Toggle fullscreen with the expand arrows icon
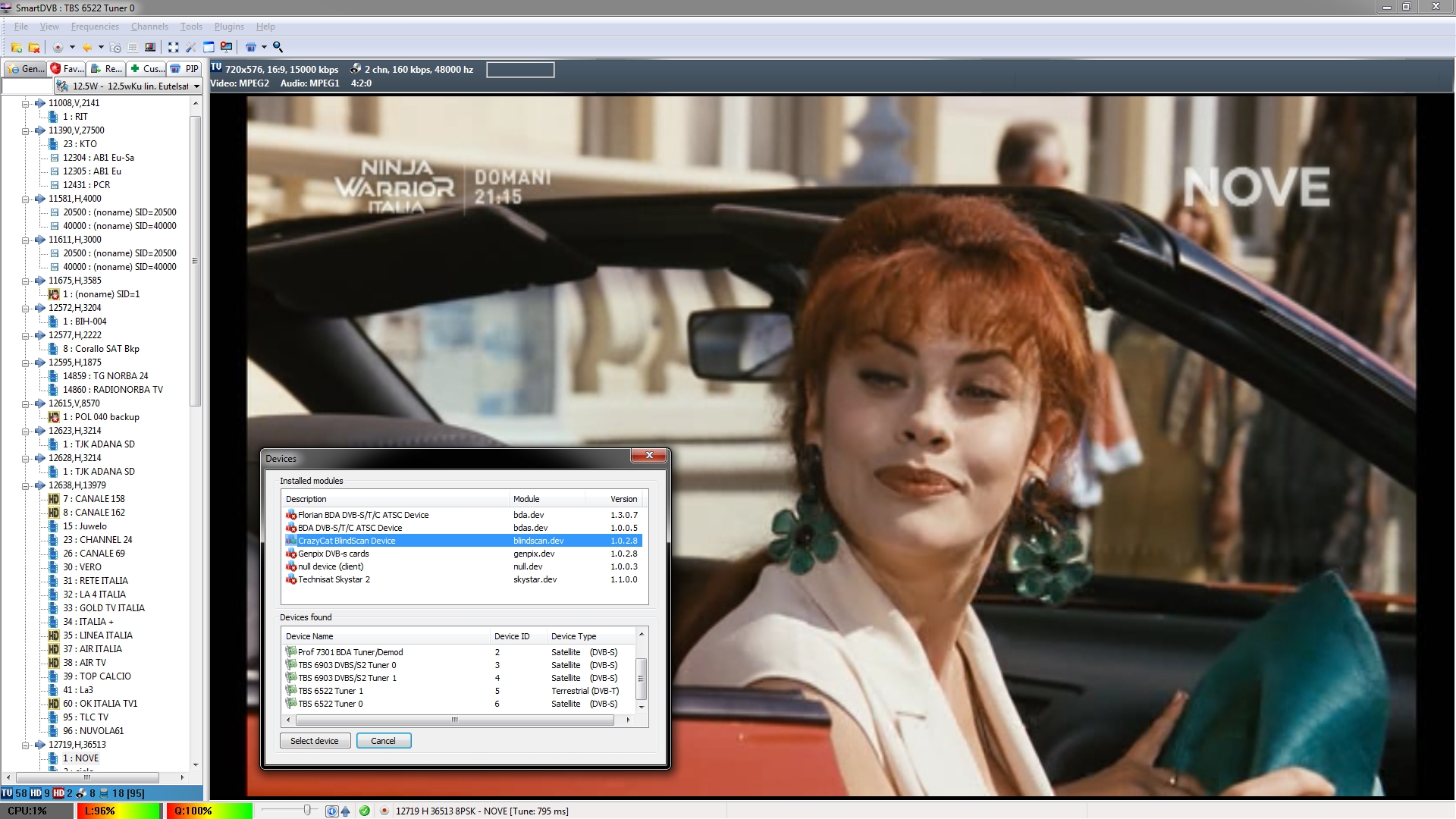 pyautogui.click(x=173, y=47)
